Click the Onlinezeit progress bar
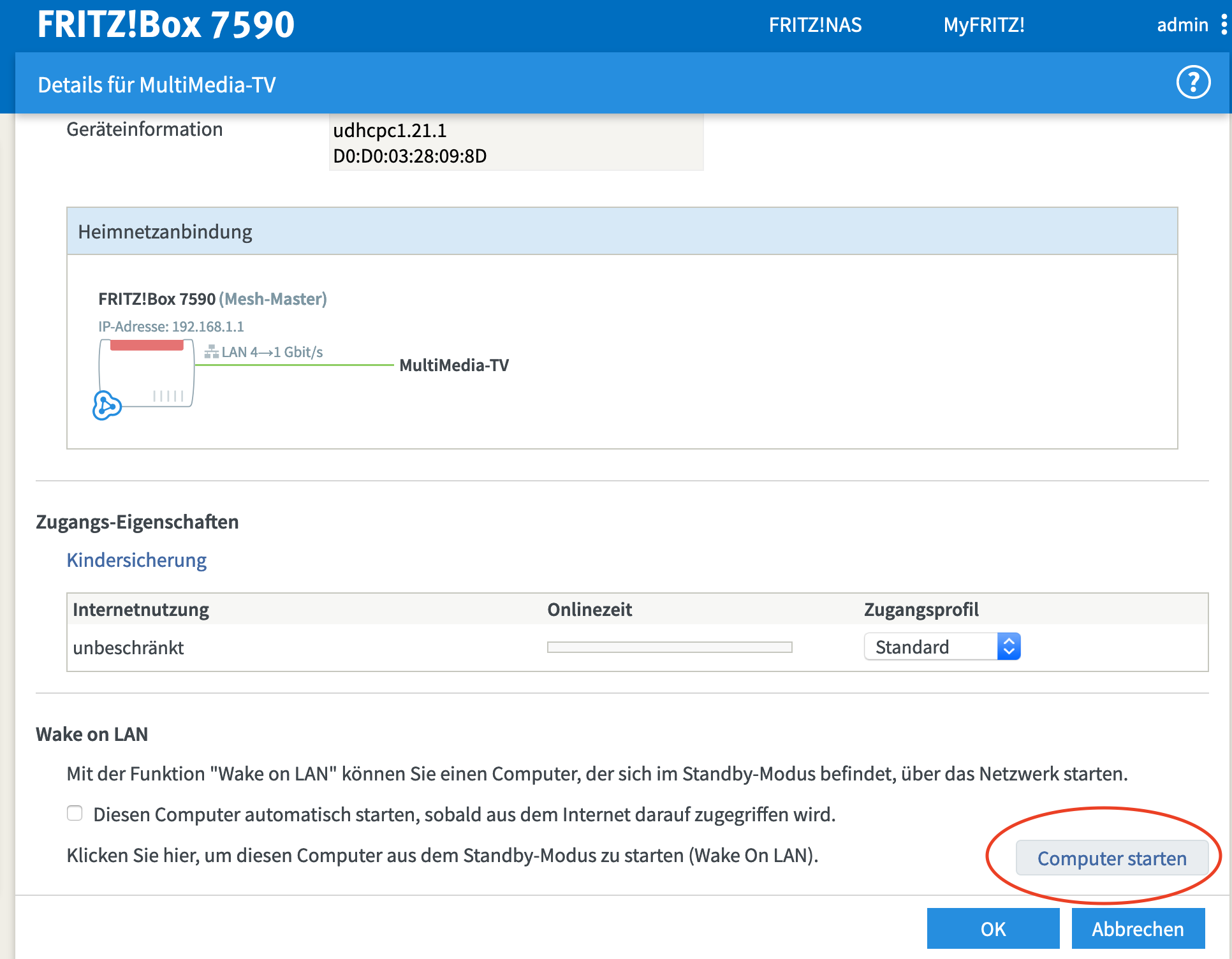This screenshot has width=1232, height=959. (x=670, y=647)
